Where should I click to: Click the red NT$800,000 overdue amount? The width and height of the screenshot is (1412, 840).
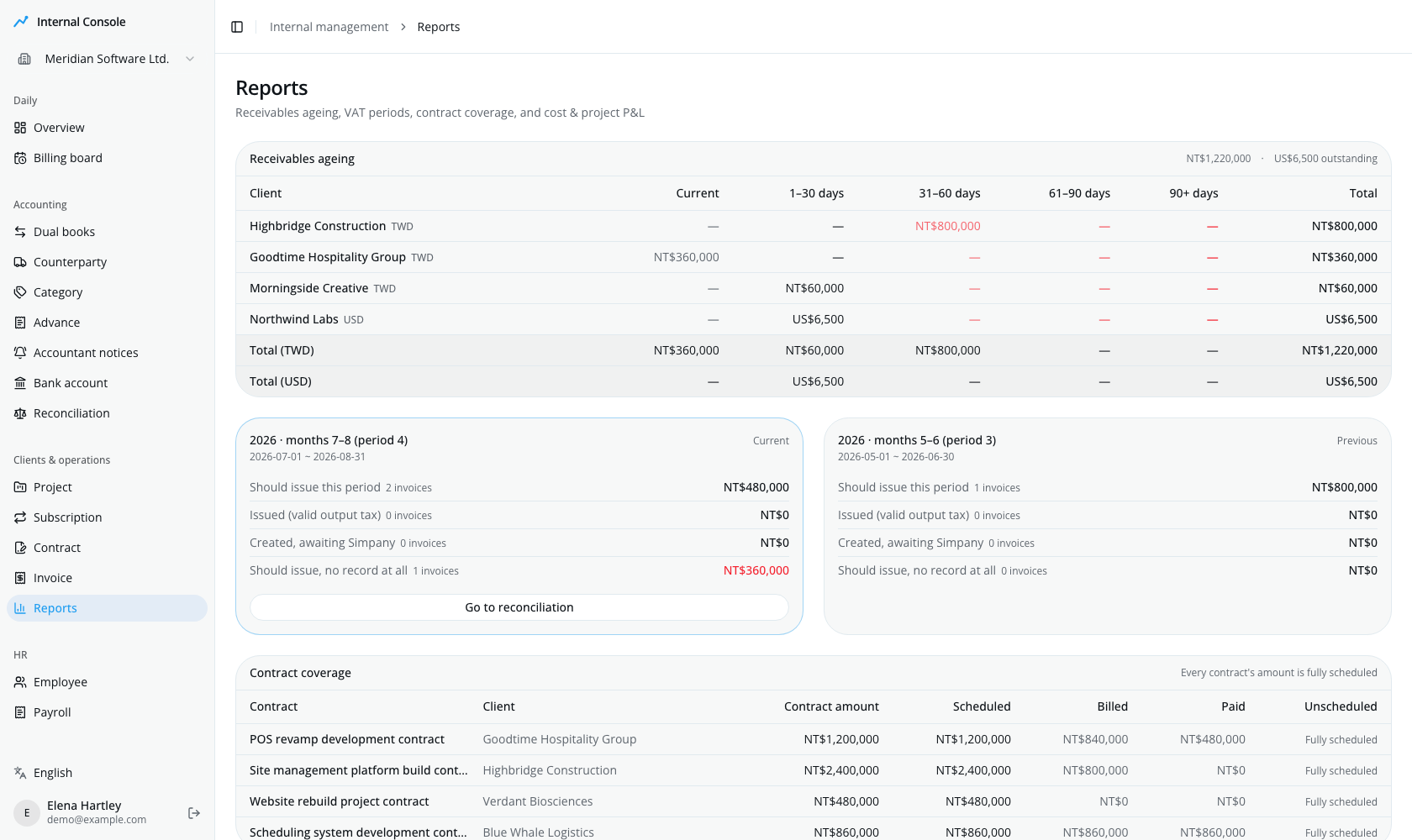pos(947,226)
